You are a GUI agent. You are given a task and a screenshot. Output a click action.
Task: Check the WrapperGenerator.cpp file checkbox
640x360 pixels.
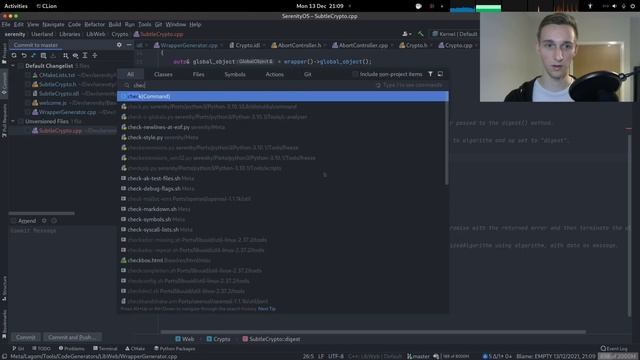[28, 112]
